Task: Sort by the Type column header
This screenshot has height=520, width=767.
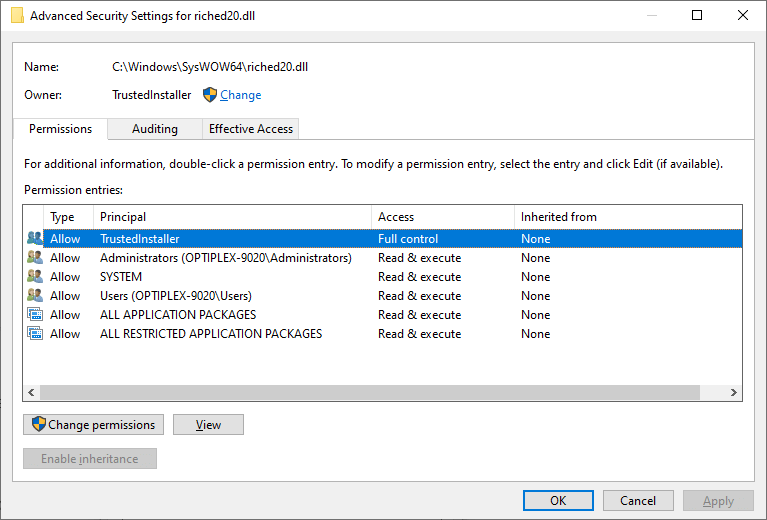Action: click(68, 217)
